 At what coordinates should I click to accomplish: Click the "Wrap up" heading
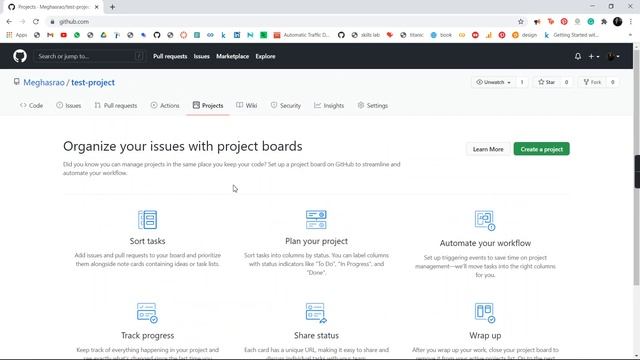click(x=485, y=336)
